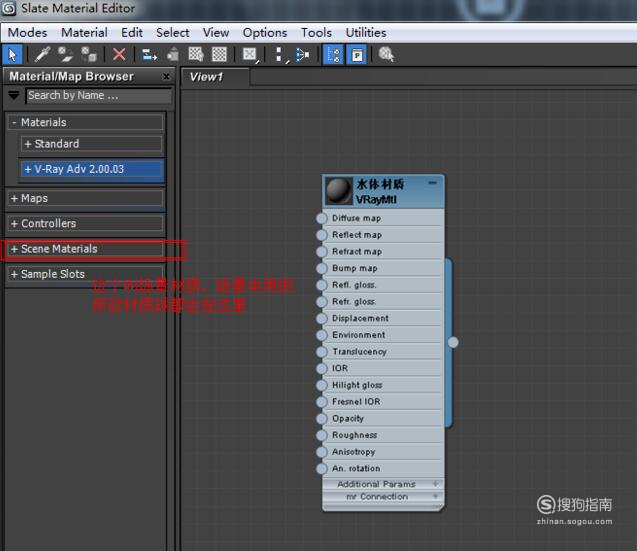637x551 pixels.
Task: Click Assign Material to Selection icon
Action: point(89,54)
